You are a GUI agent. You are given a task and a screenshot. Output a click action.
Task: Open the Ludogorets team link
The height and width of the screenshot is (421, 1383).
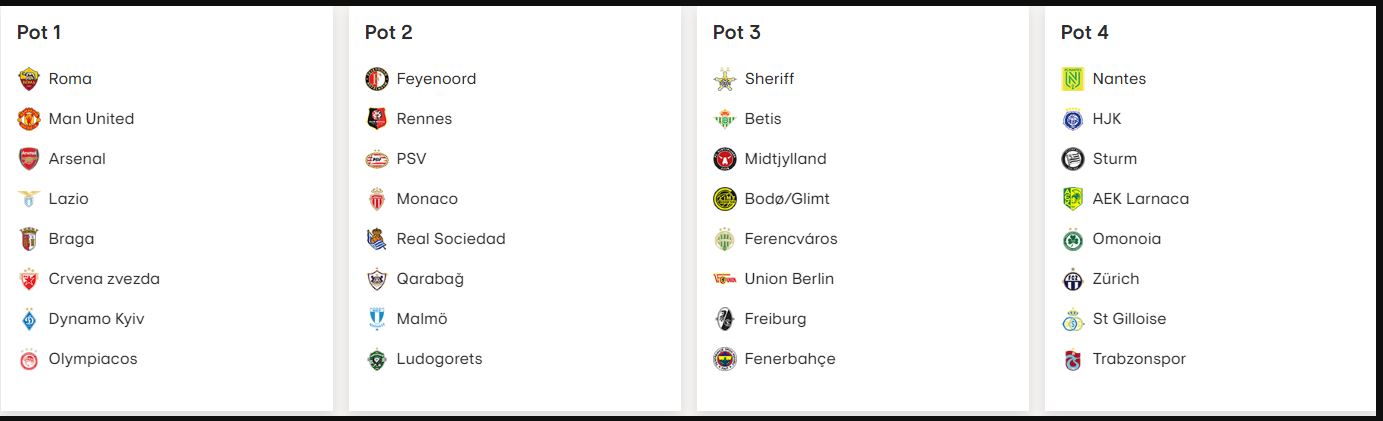439,359
